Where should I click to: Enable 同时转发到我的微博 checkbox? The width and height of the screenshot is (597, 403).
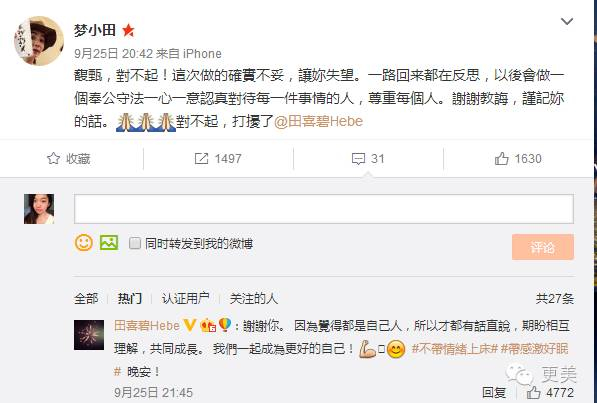(135, 243)
